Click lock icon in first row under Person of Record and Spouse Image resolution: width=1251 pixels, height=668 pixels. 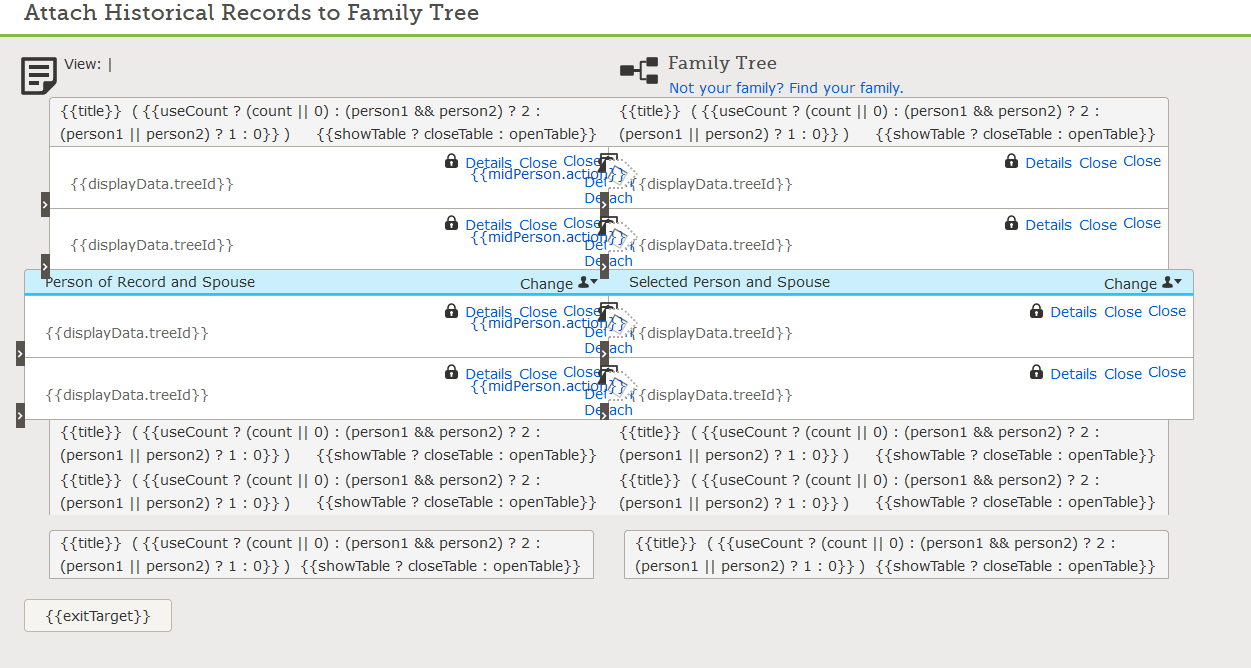(451, 311)
